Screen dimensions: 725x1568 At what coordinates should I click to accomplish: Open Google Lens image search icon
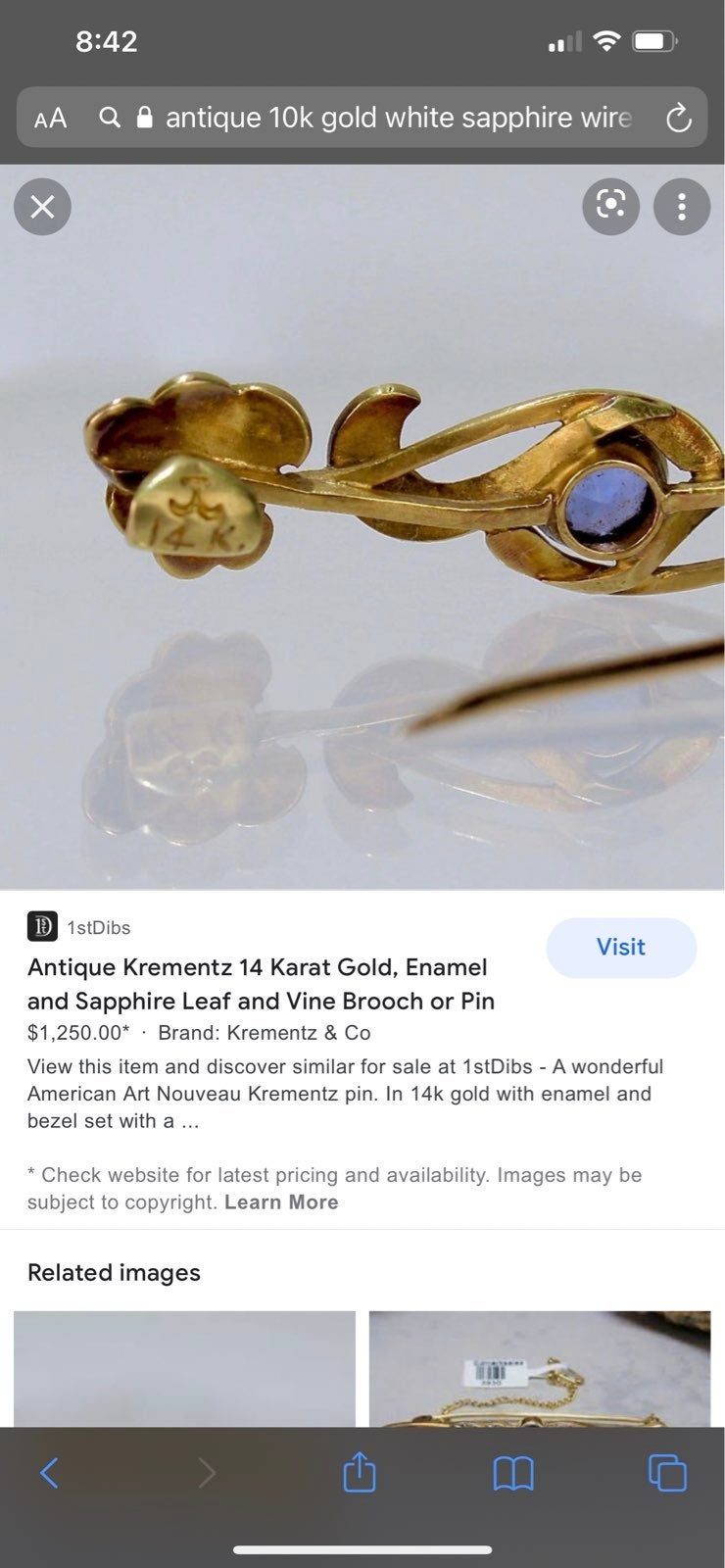(610, 206)
